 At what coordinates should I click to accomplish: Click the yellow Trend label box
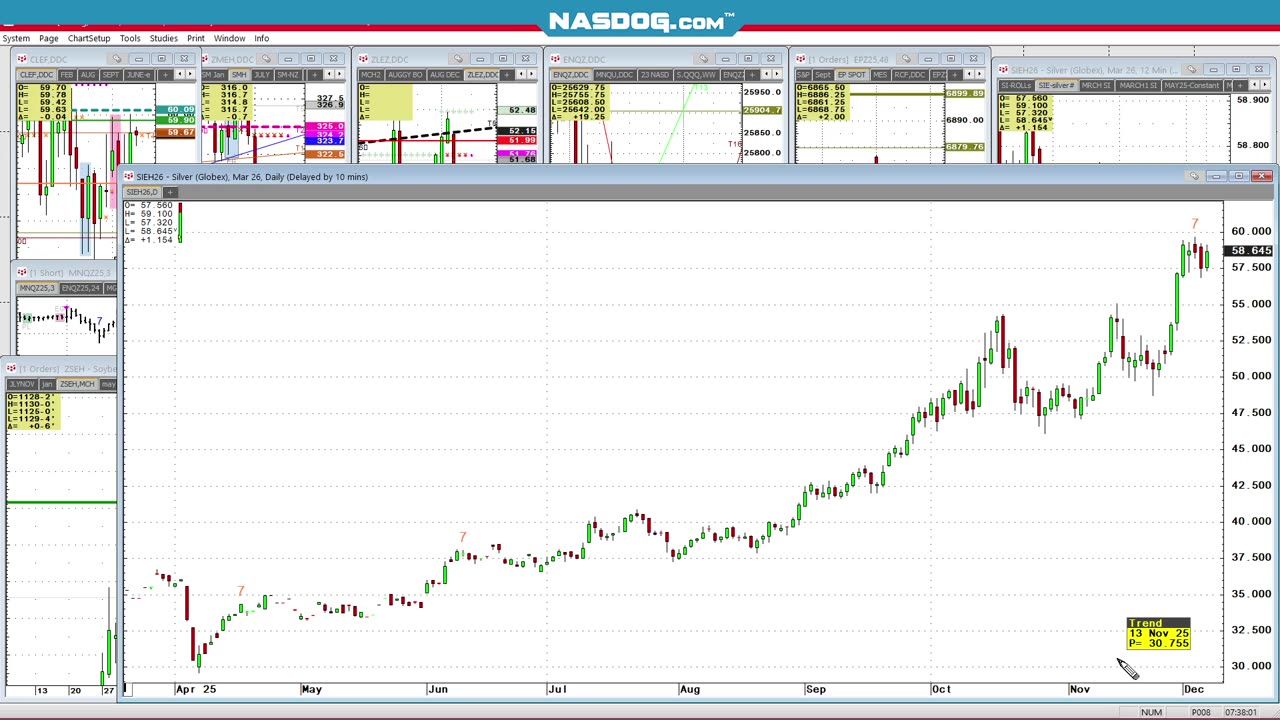[x=1158, y=634]
